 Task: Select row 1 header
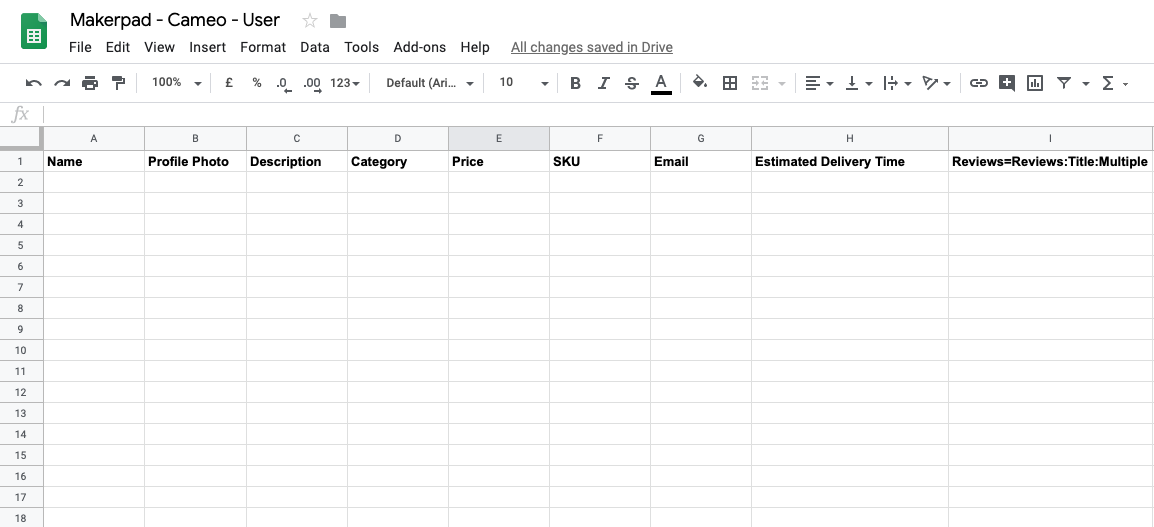pyautogui.click(x=21, y=161)
